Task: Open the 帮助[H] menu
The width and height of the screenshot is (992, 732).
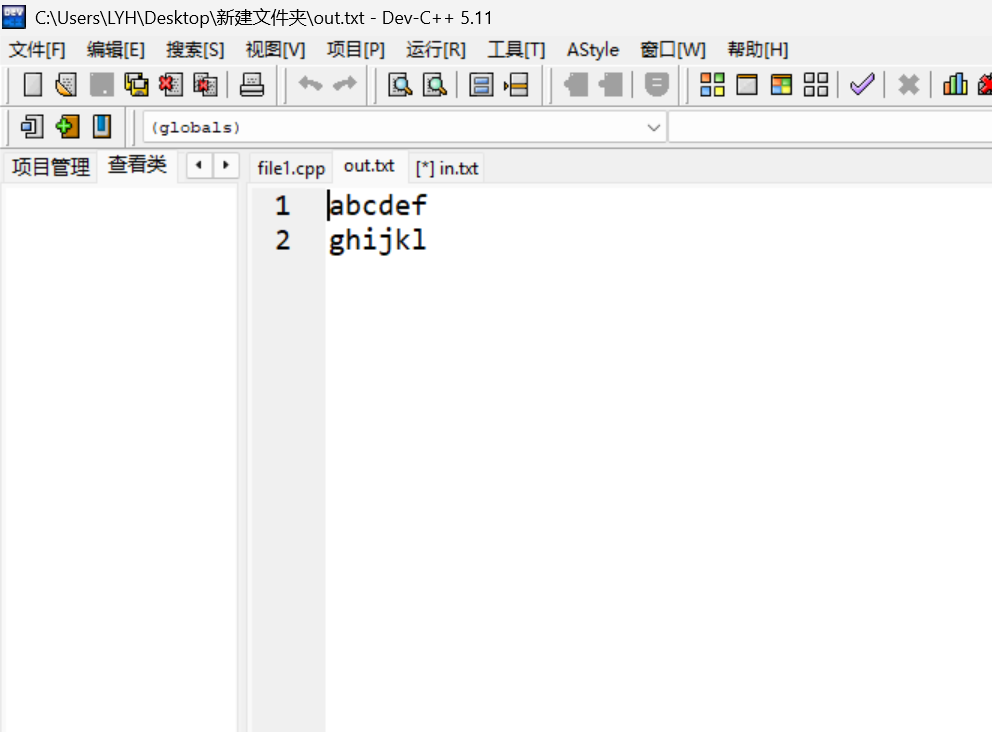Action: tap(758, 49)
